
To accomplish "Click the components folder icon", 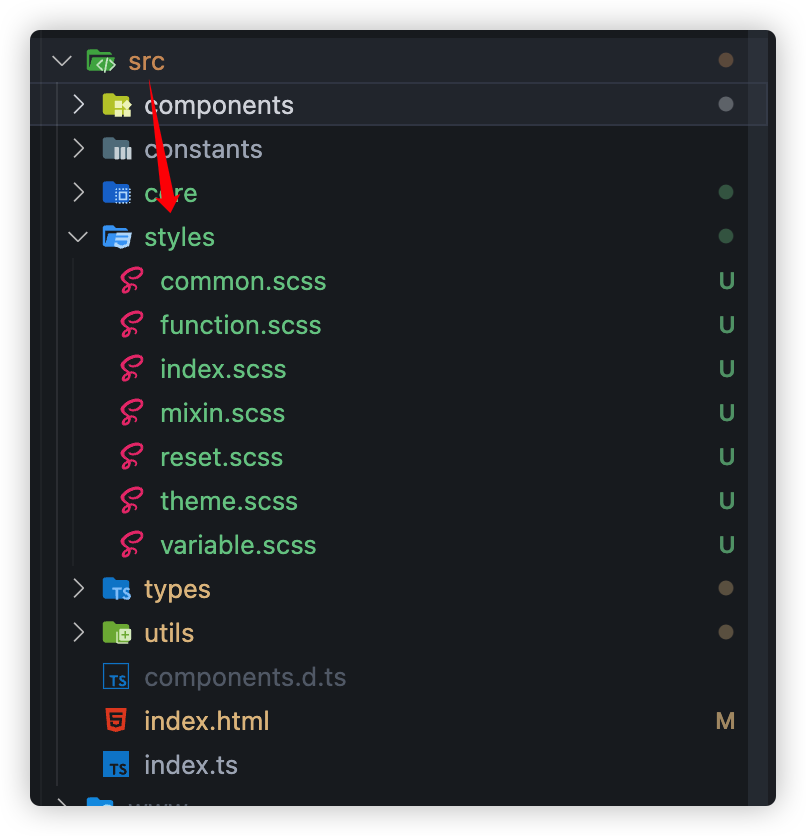I will coord(117,105).
